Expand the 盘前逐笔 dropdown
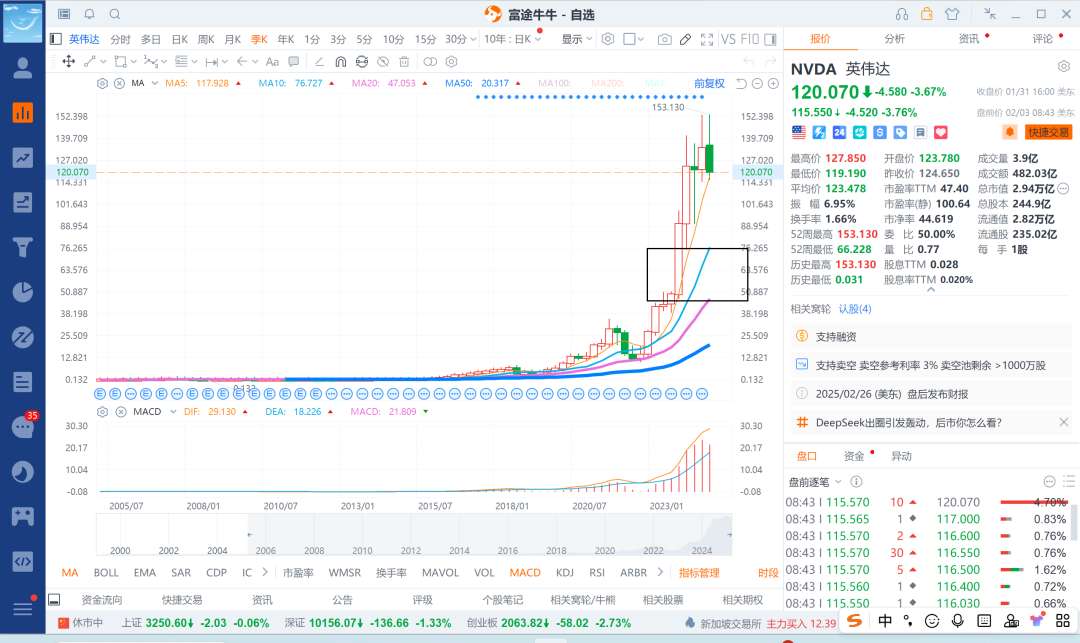This screenshot has height=643, width=1080. tap(838, 482)
